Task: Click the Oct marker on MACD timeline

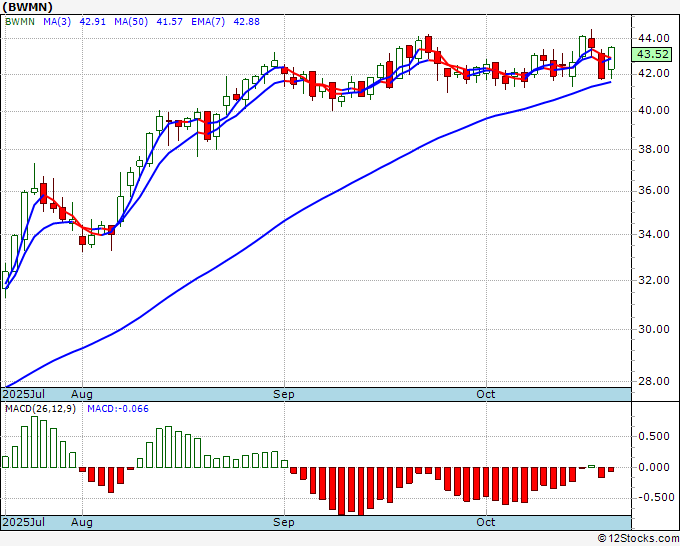Action: click(x=485, y=522)
